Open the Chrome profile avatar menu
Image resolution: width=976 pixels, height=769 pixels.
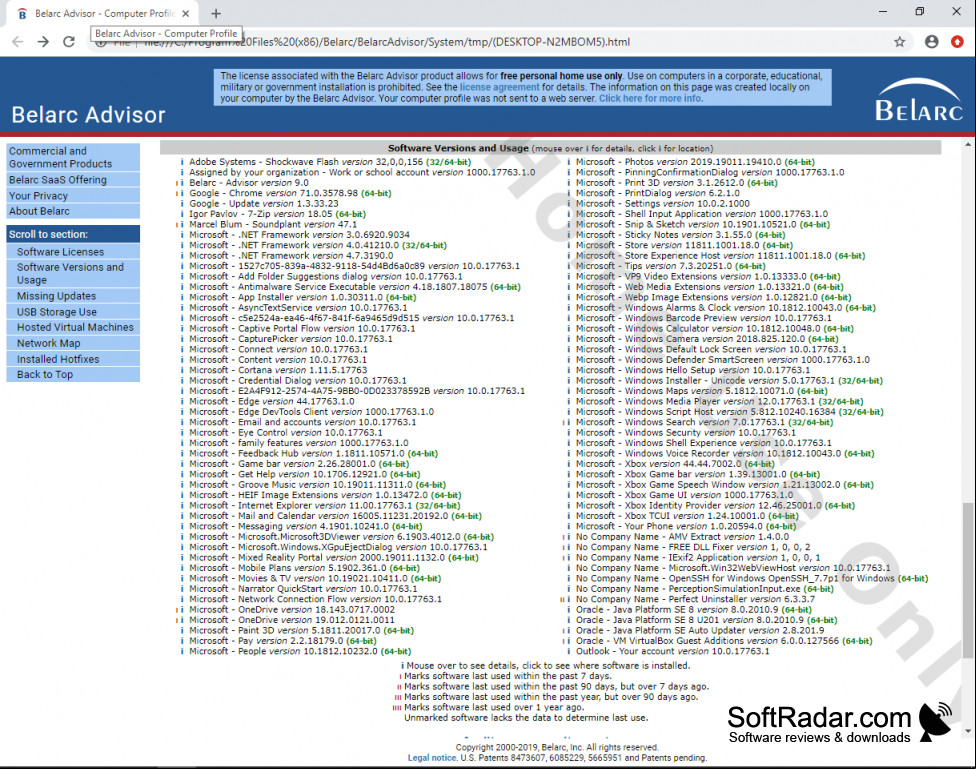pyautogui.click(x=931, y=42)
